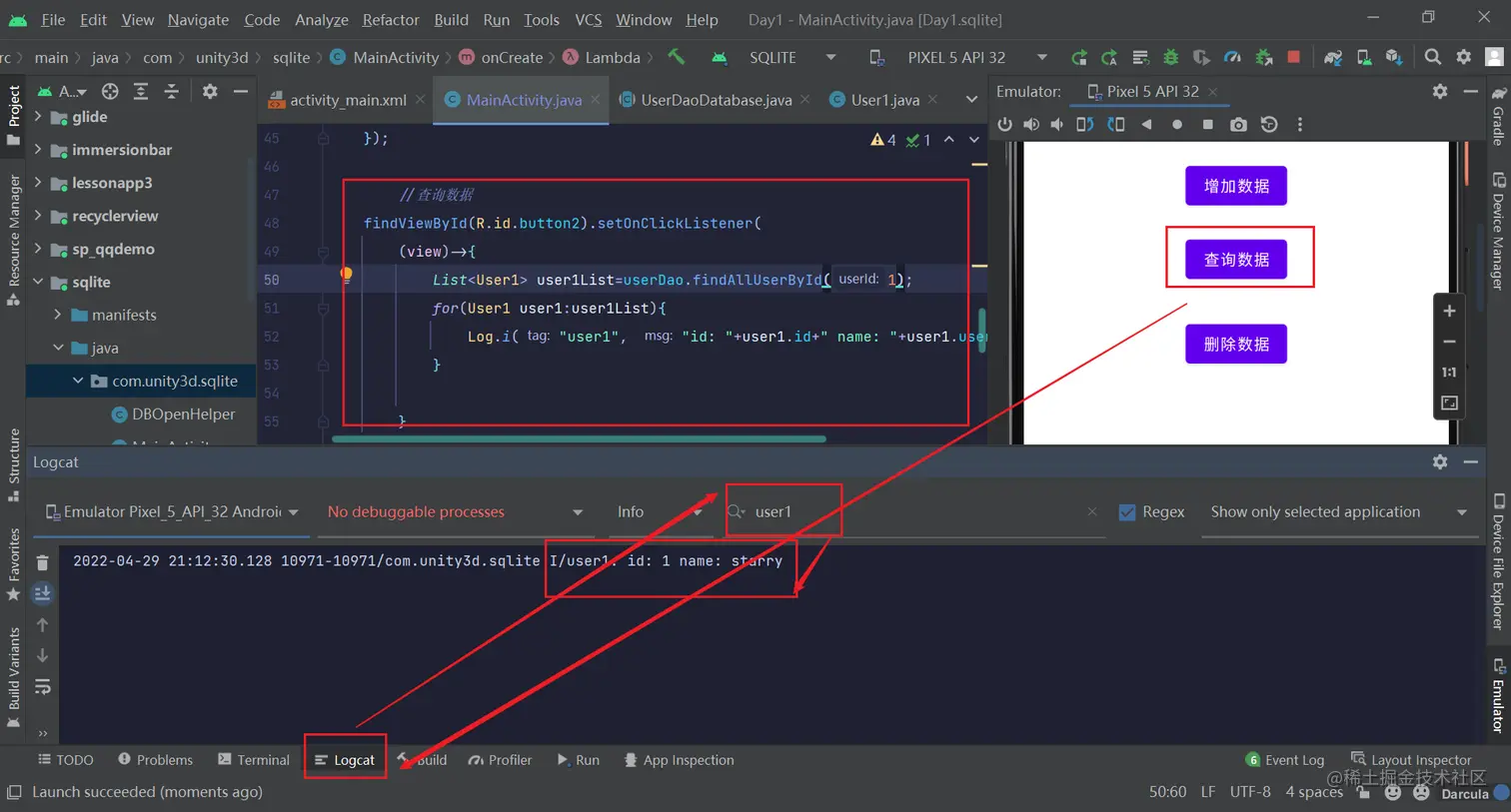Open the VCS menu
The height and width of the screenshot is (812, 1511).
coord(589,19)
